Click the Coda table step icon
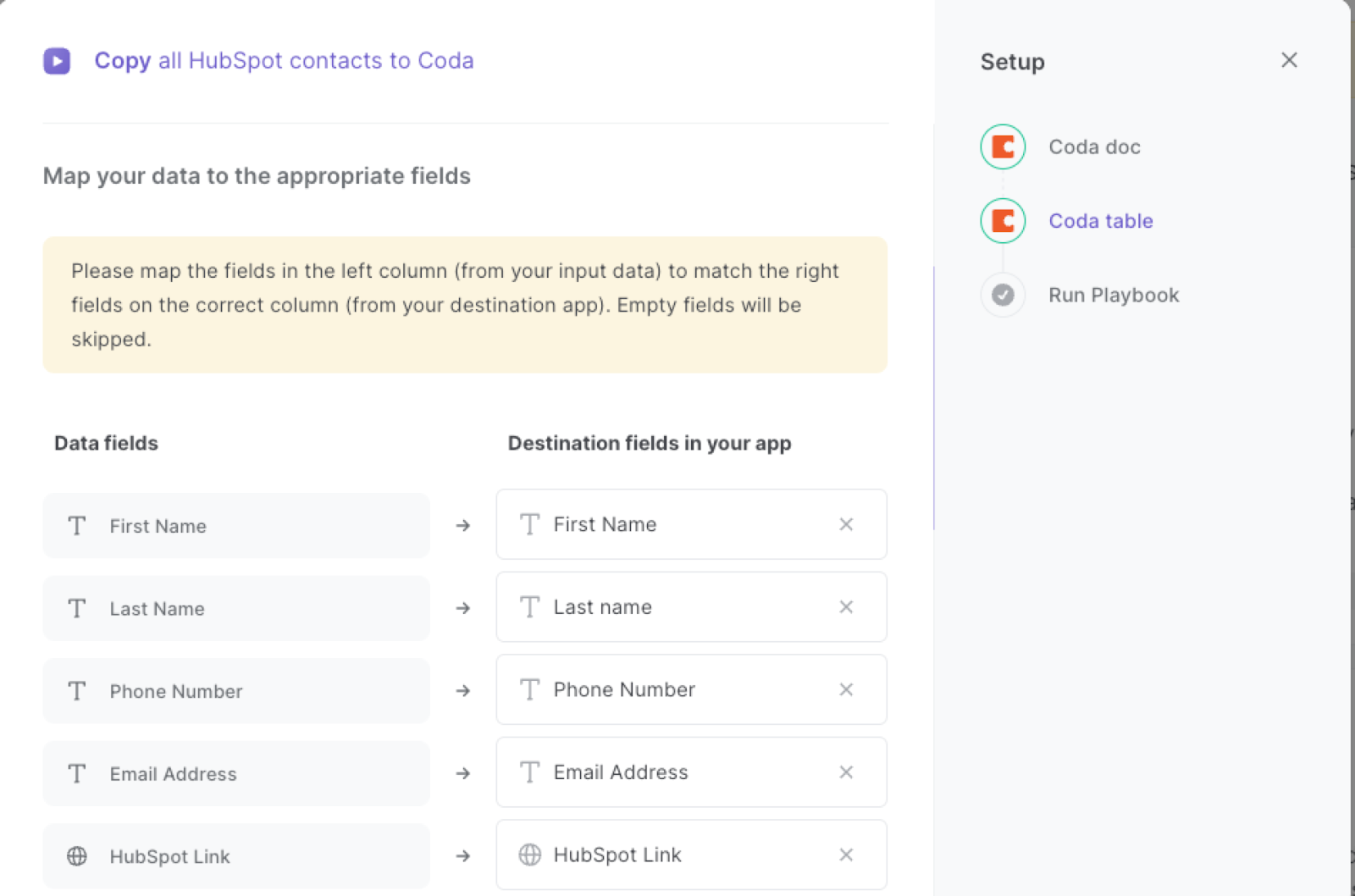 click(x=1003, y=221)
